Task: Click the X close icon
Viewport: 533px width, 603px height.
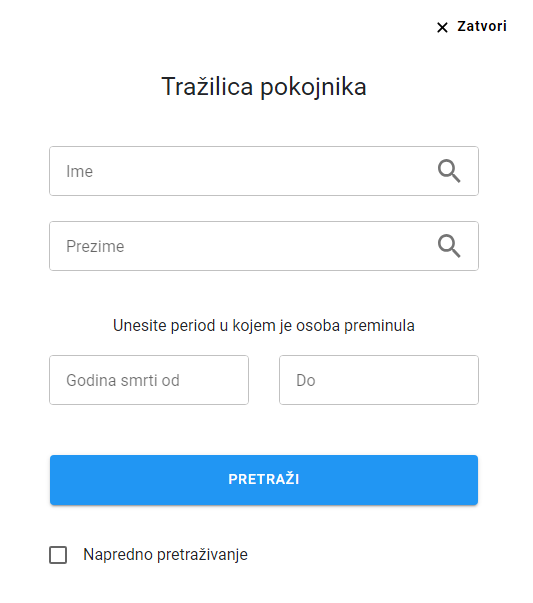Action: click(x=442, y=27)
